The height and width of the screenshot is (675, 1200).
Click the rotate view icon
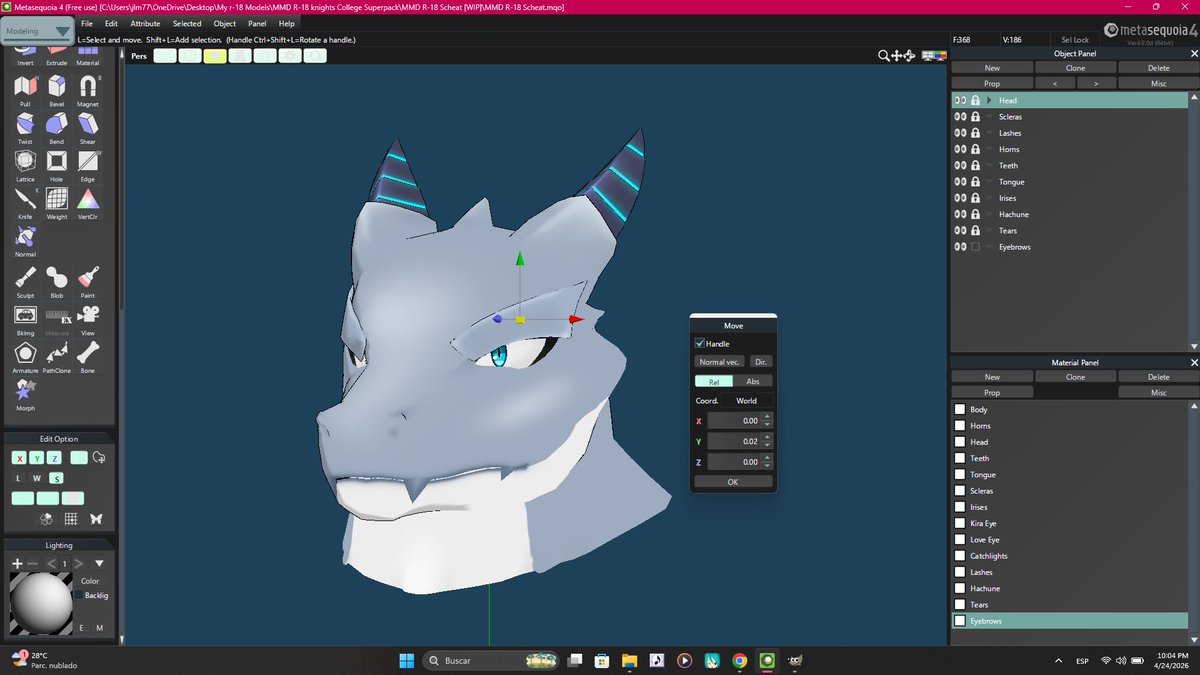click(x=910, y=56)
